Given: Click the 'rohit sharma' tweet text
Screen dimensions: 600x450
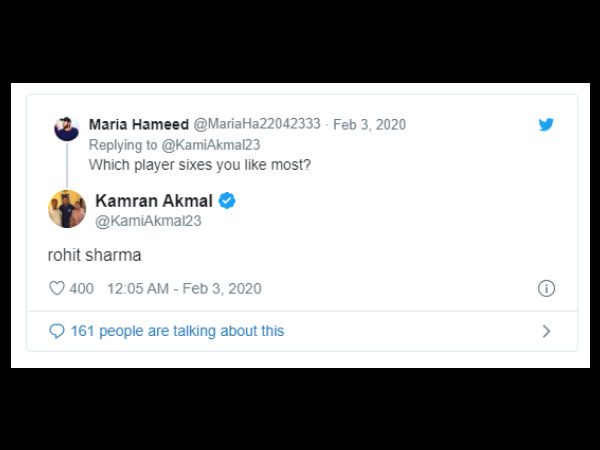Looking at the screenshot, I should [94, 255].
